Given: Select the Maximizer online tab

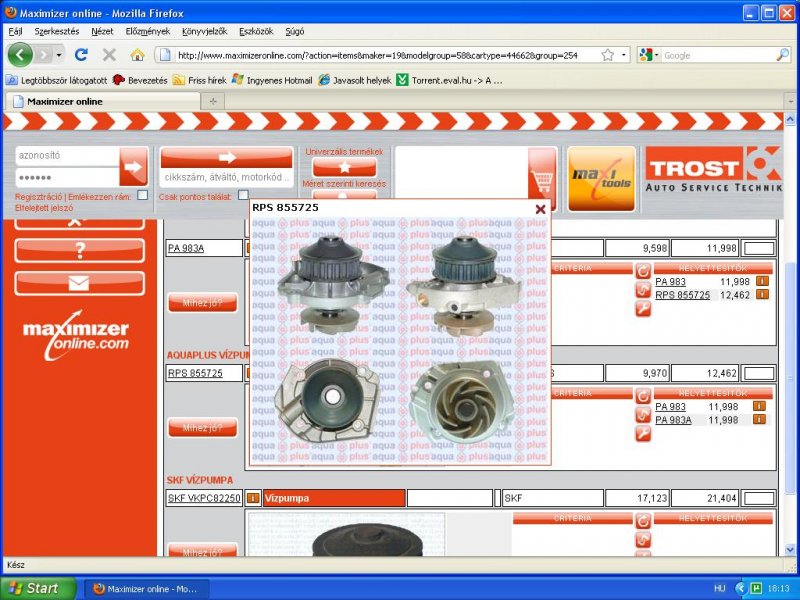Looking at the screenshot, I should (102, 102).
